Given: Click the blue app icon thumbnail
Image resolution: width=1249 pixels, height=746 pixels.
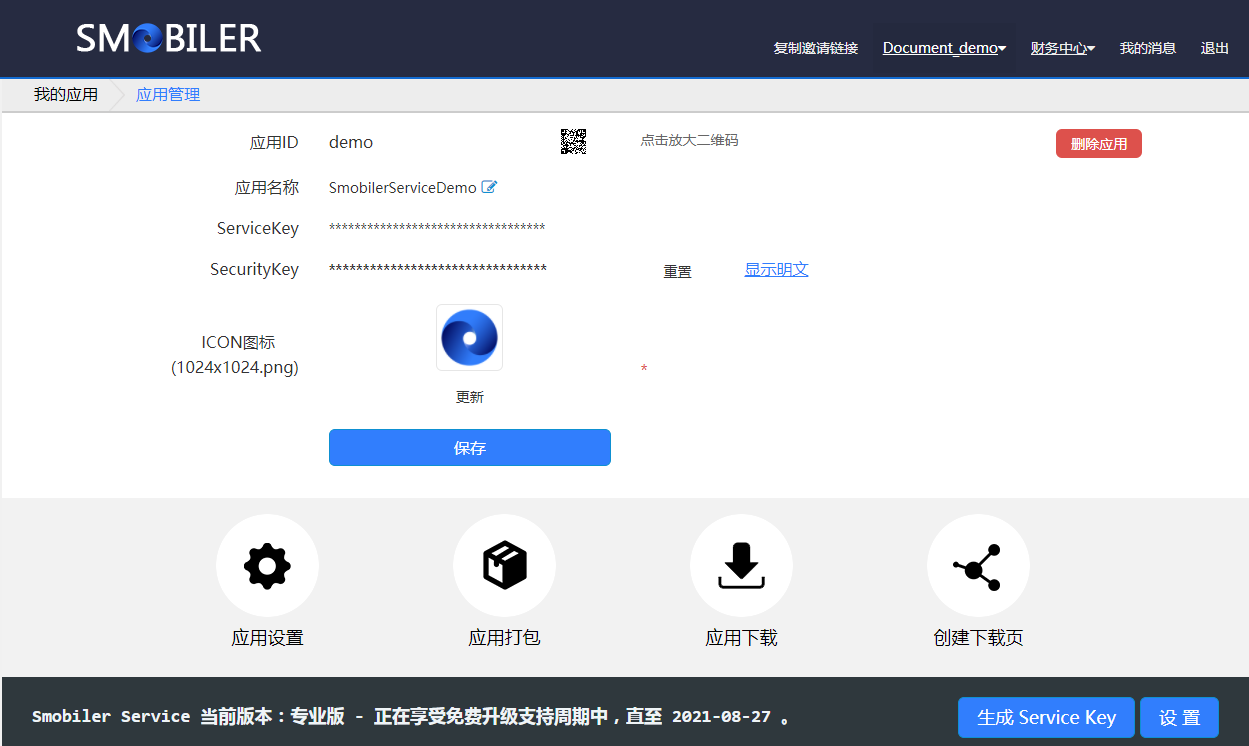Looking at the screenshot, I should pyautogui.click(x=469, y=338).
